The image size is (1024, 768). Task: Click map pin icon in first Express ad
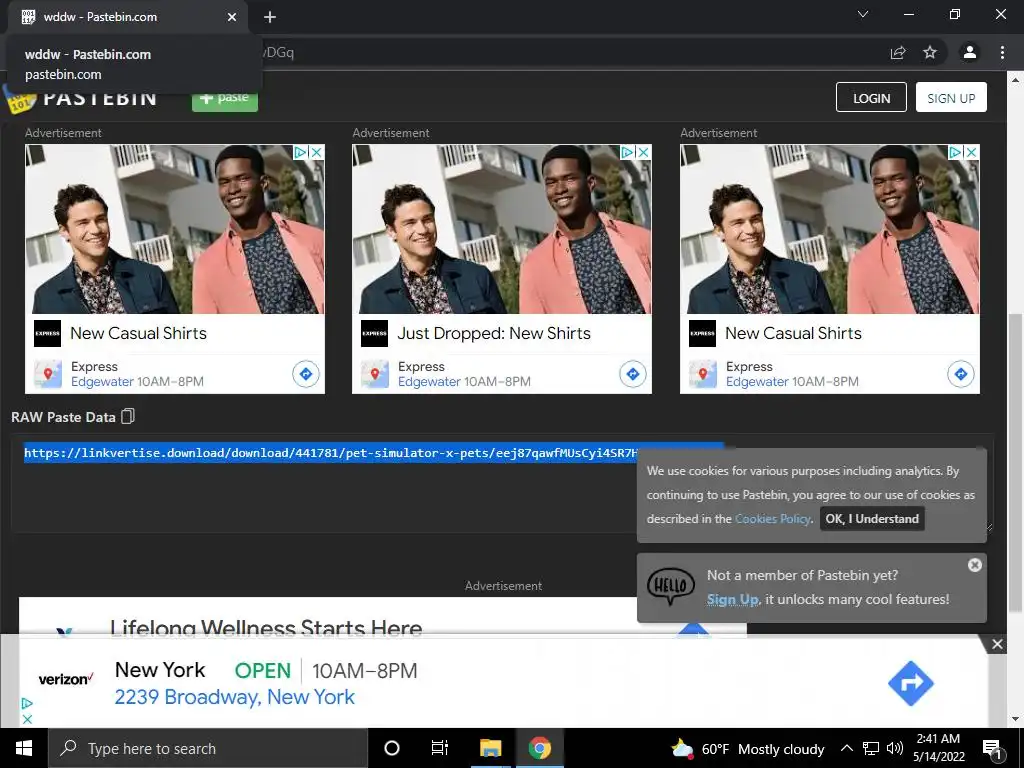click(48, 374)
